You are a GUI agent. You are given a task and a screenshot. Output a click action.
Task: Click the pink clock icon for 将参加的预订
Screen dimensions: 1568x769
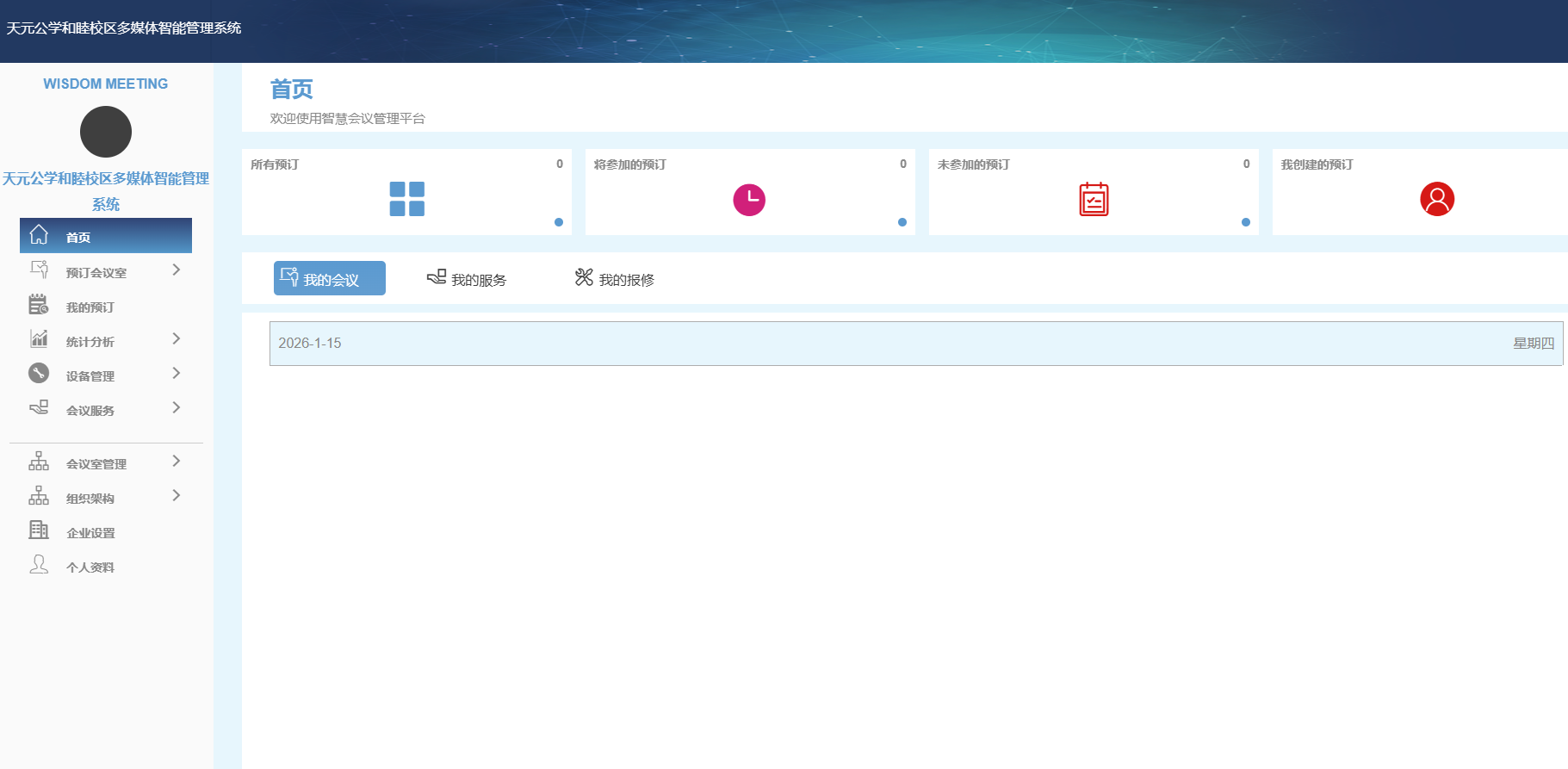749,200
